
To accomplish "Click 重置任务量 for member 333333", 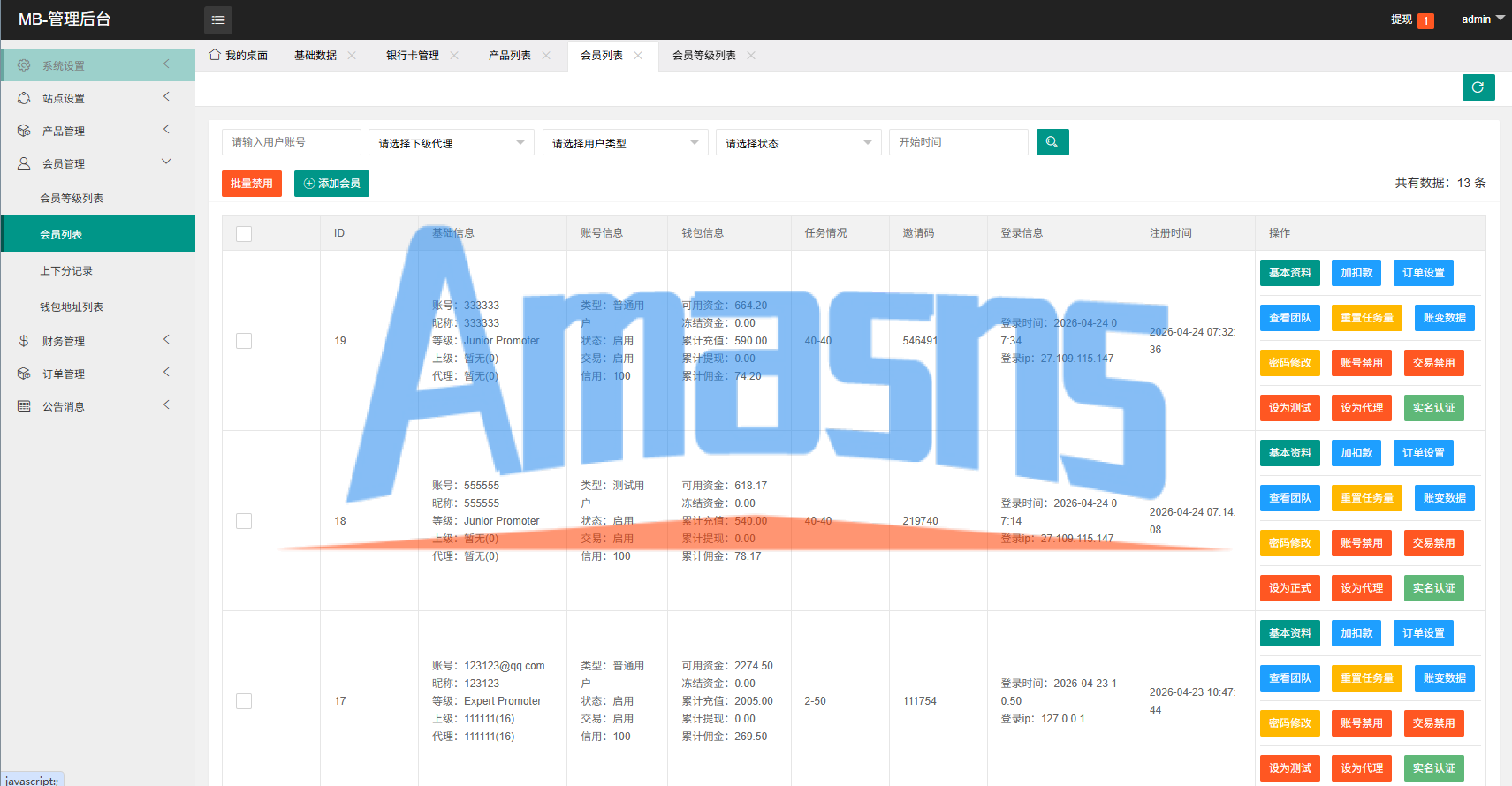I will pos(1367,318).
